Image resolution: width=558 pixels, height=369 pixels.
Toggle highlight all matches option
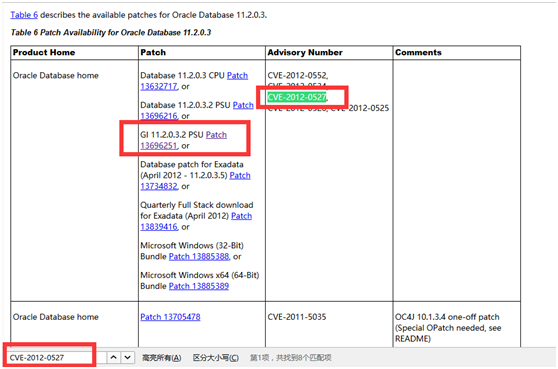click(162, 358)
